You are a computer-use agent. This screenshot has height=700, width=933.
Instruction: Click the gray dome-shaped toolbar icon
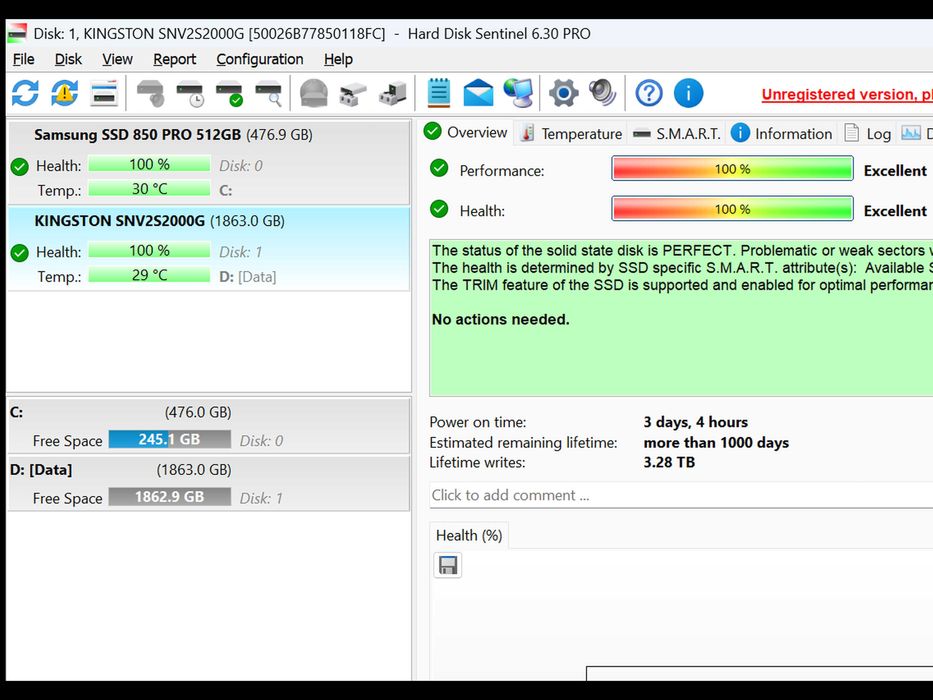point(314,93)
